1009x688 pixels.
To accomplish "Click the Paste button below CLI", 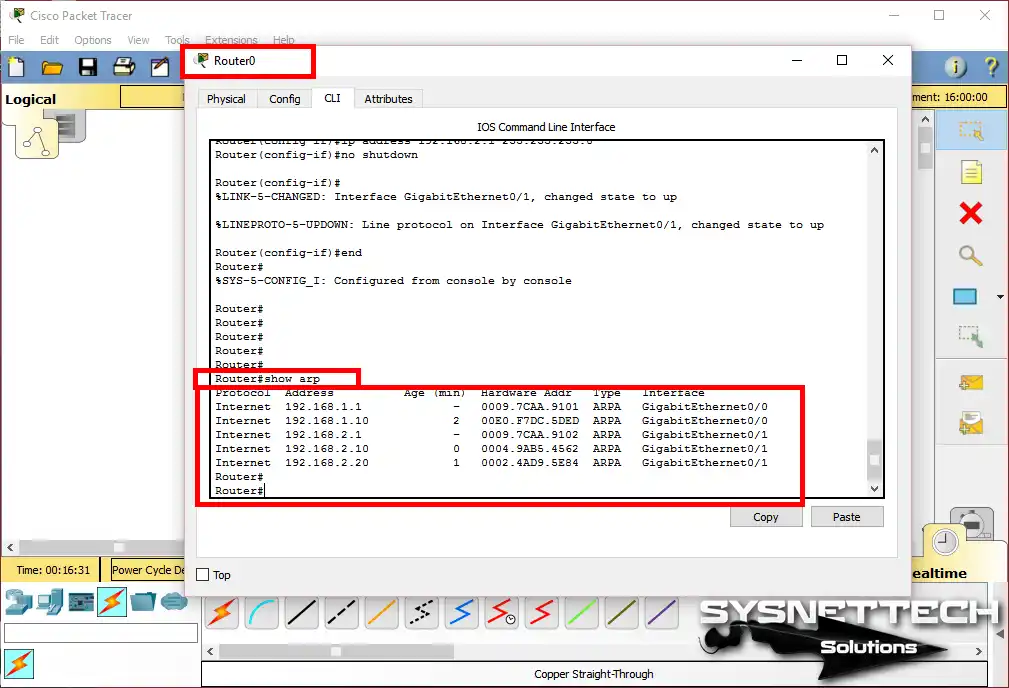I will (x=847, y=517).
